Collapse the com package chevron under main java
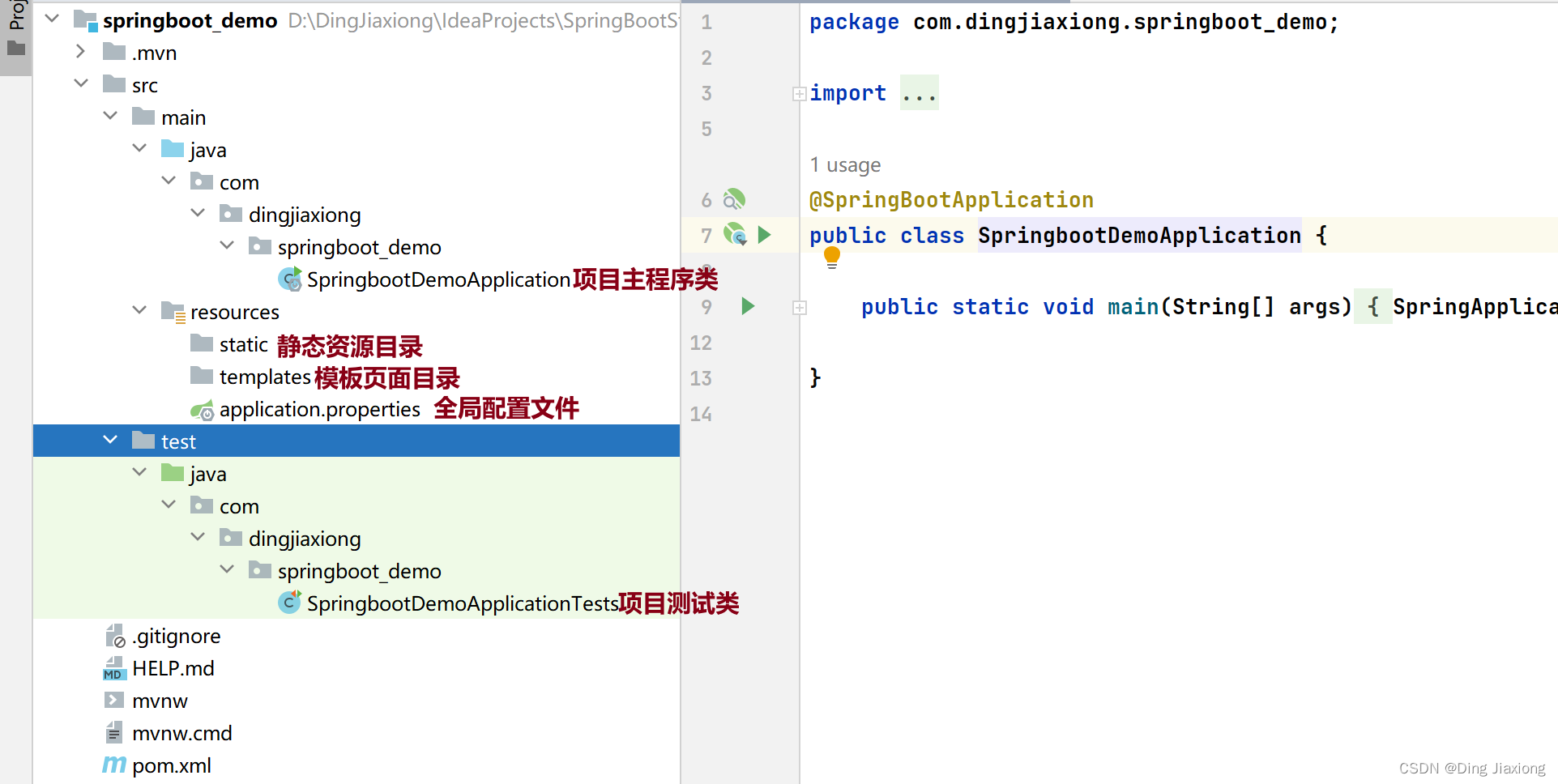The height and width of the screenshot is (784, 1558). (169, 181)
